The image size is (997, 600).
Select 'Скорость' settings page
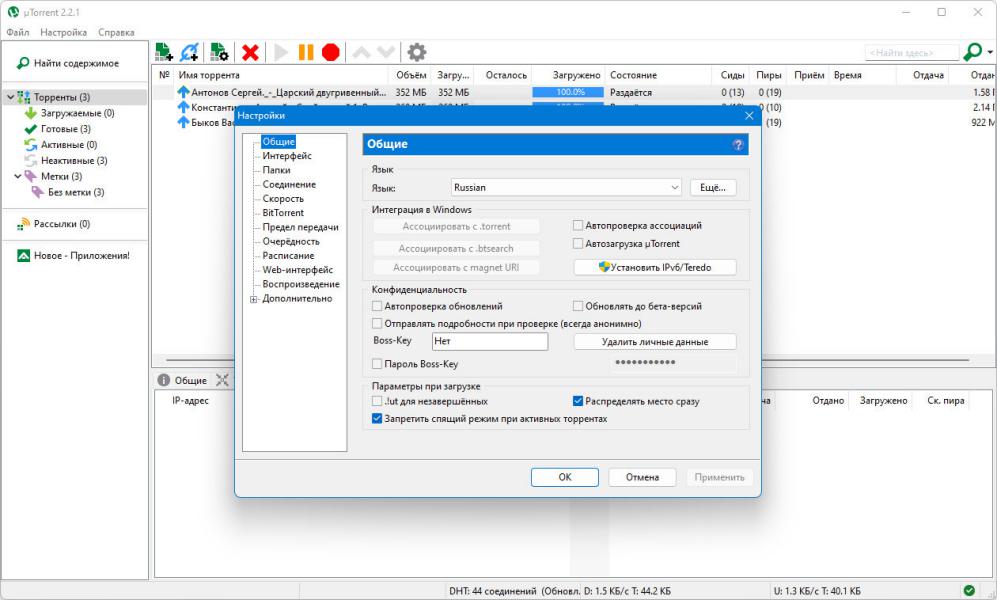coord(283,198)
